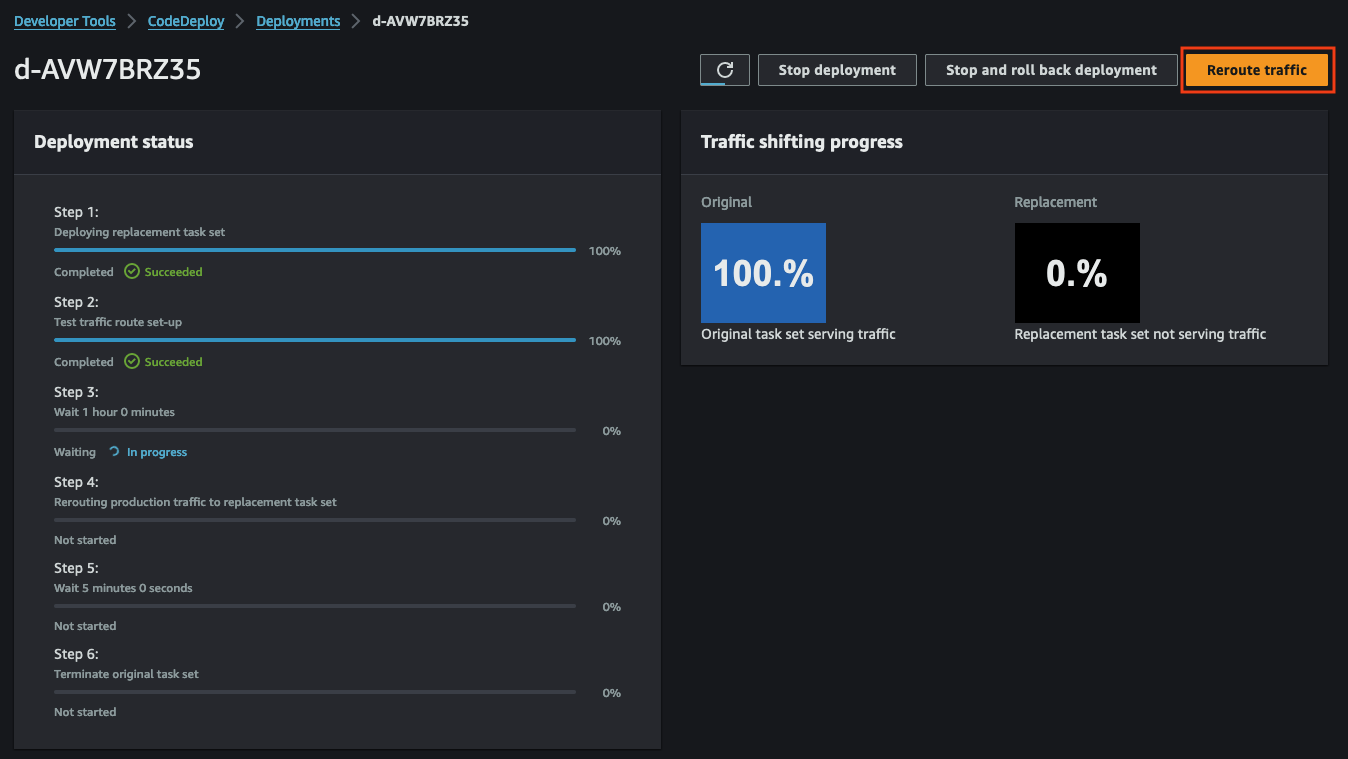Viewport: 1348px width, 759px height.
Task: Click the Step 4 progress bar
Action: [315, 520]
